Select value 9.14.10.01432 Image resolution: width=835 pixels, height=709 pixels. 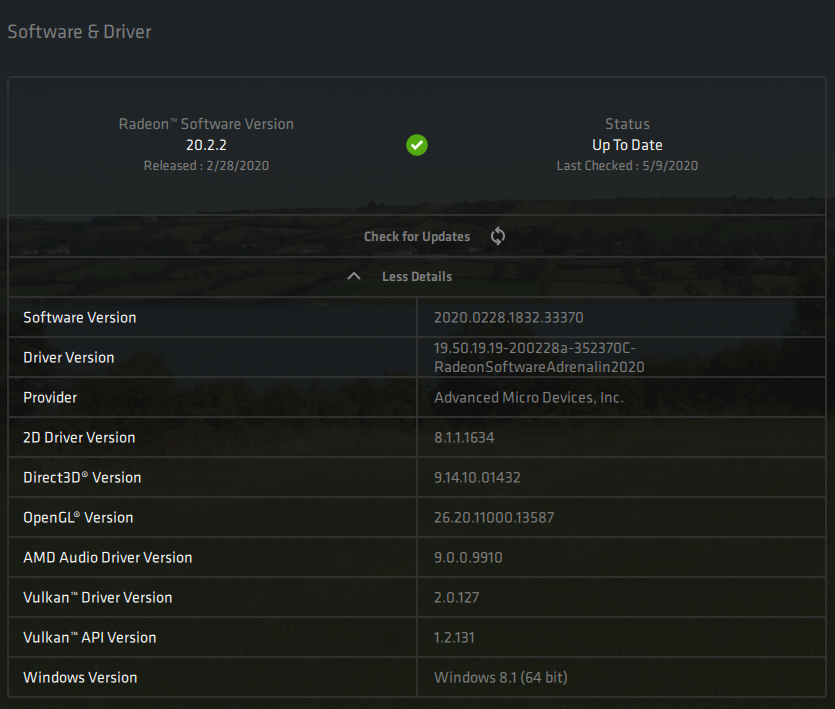tap(477, 477)
